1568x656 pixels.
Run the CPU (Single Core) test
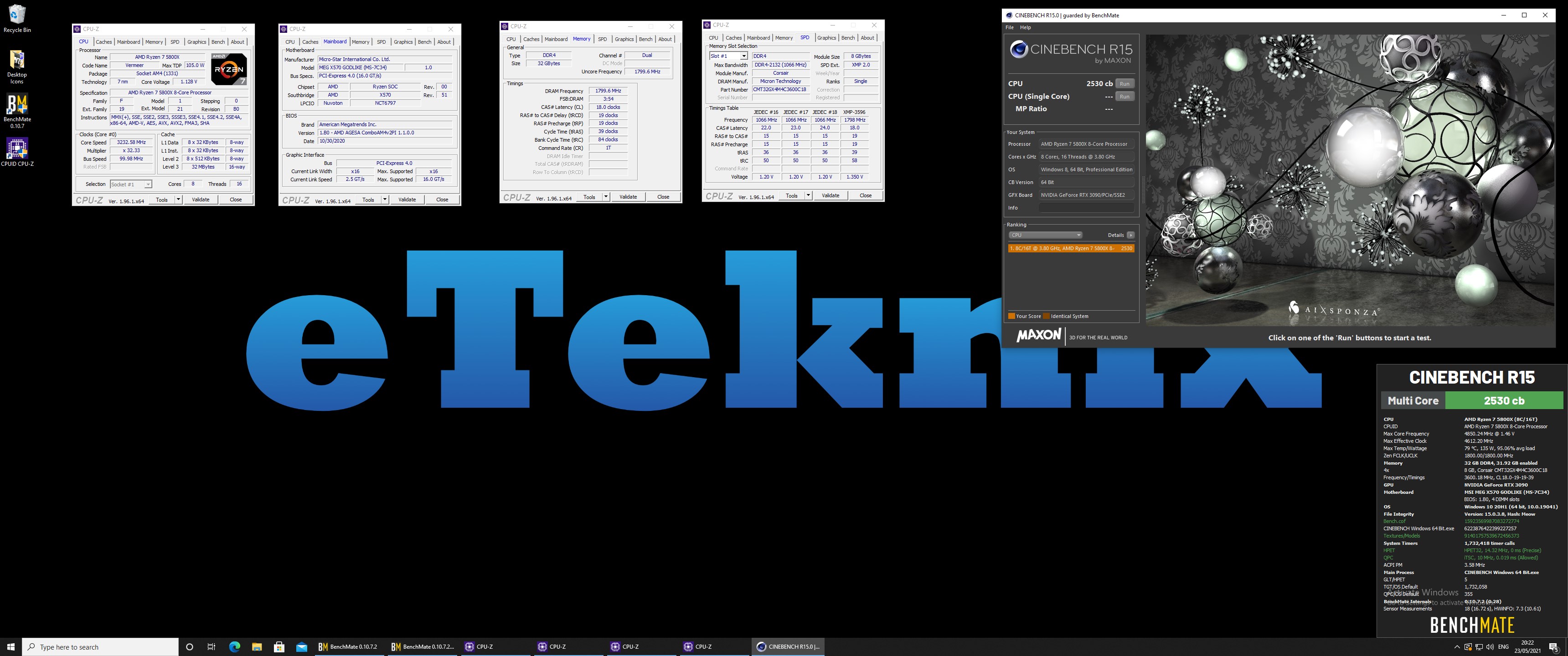pyautogui.click(x=1124, y=96)
